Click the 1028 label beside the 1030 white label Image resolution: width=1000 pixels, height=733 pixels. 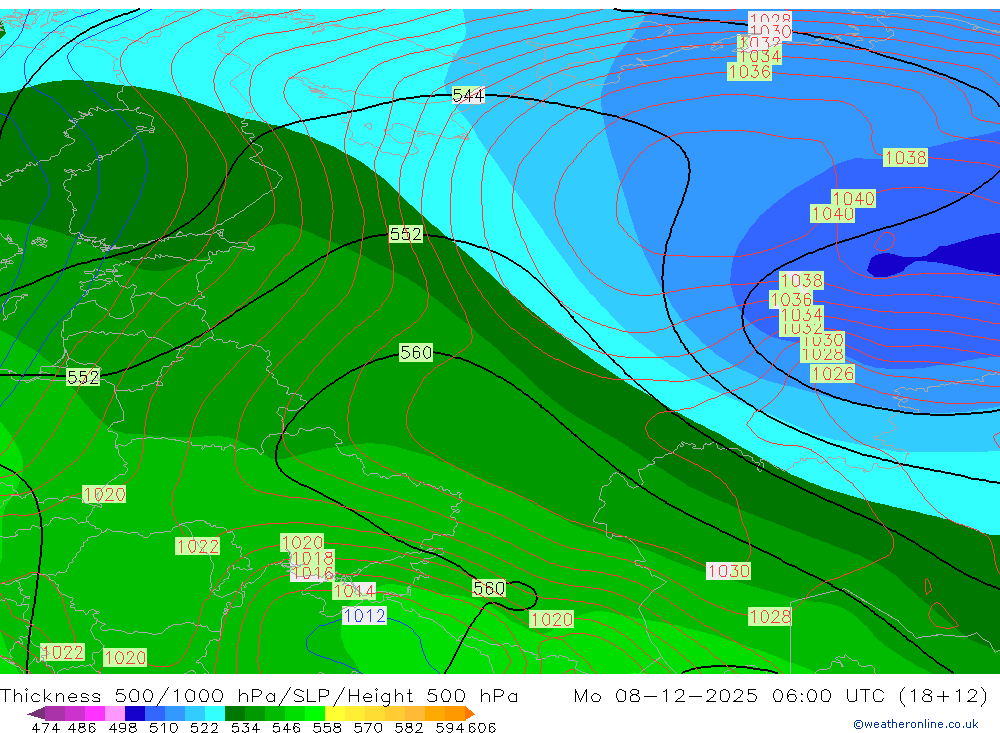(x=770, y=617)
